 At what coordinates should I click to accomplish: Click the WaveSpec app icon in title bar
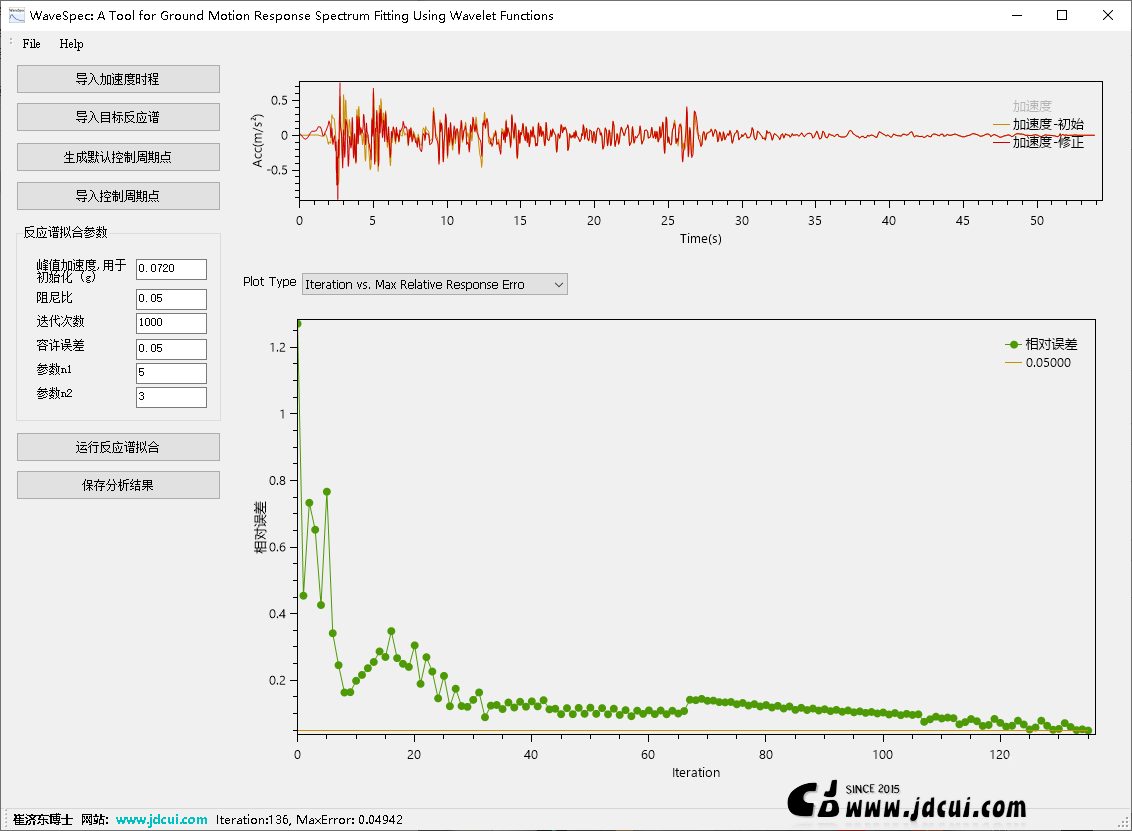(16, 15)
